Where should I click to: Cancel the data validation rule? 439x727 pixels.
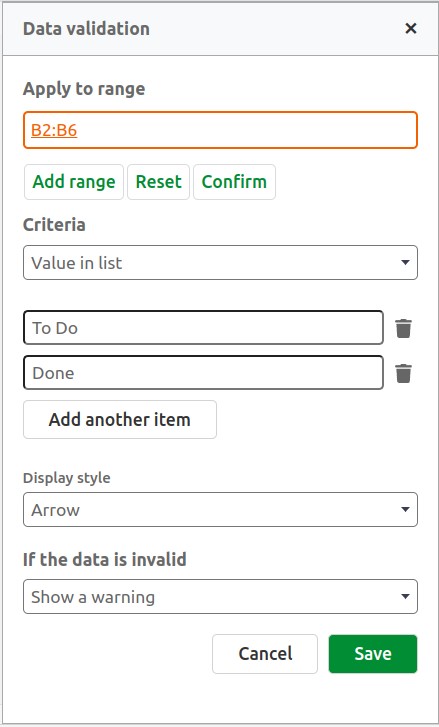(x=265, y=654)
